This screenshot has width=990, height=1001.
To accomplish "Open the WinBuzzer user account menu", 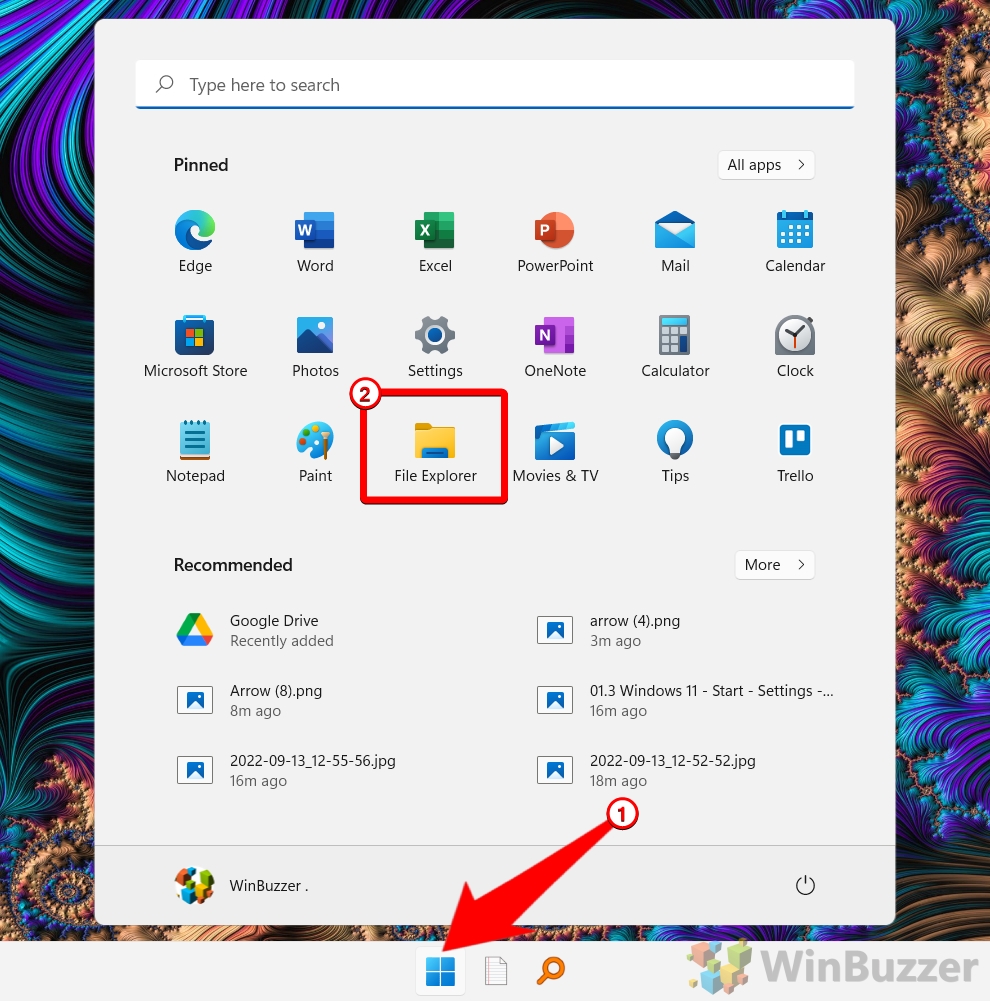I will (241, 885).
